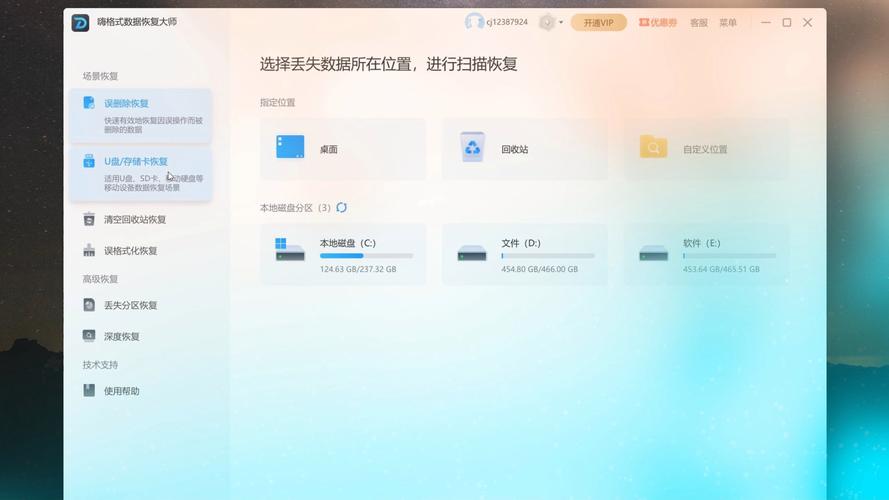Image resolution: width=889 pixels, height=500 pixels.
Task: Click the 453.64 GB/465.51 GB text
Action: click(x=721, y=269)
